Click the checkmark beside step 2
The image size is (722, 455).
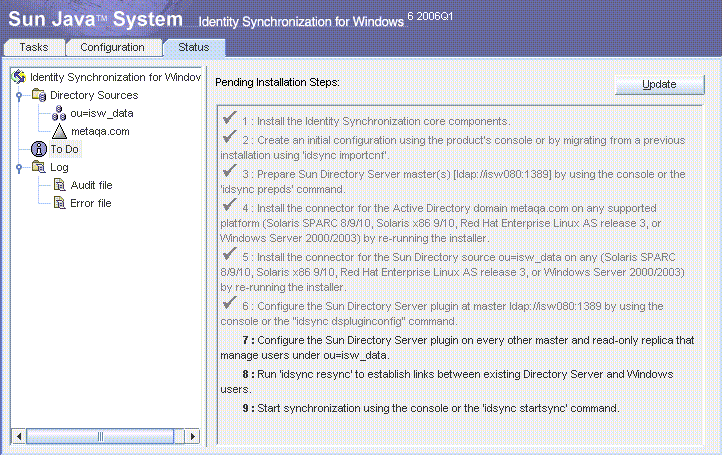(229, 137)
